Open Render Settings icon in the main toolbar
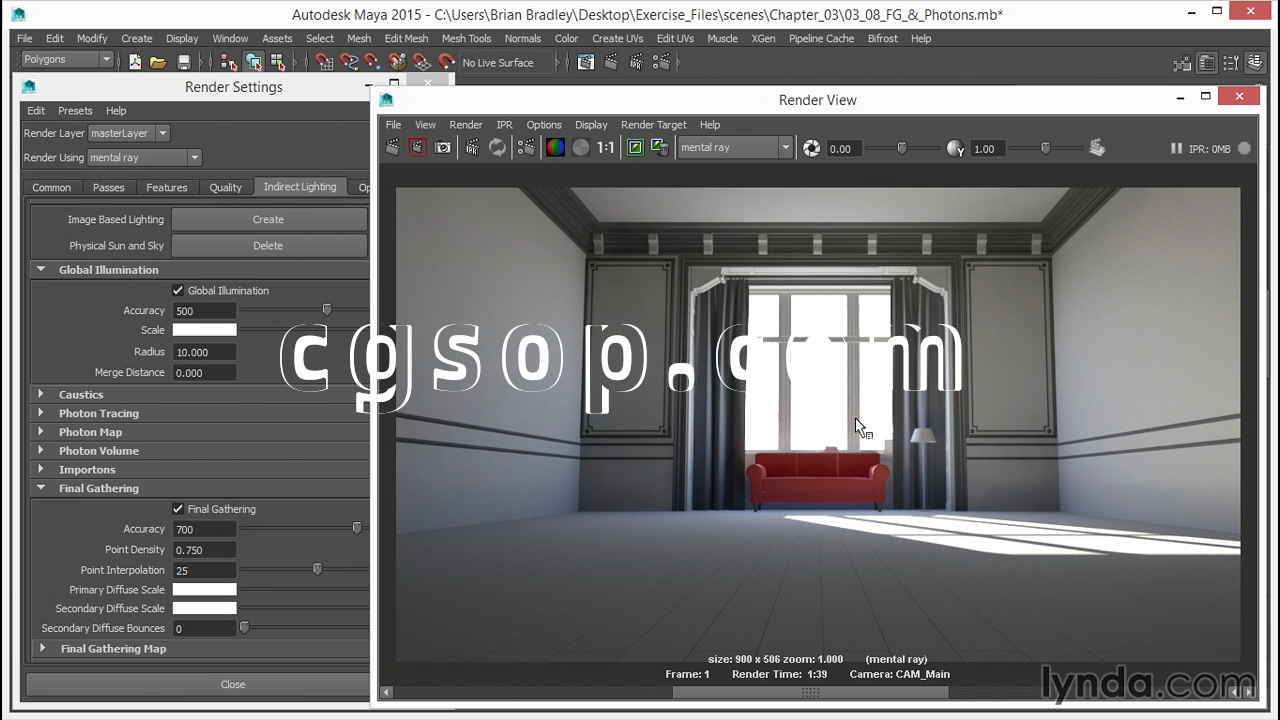 pos(660,62)
